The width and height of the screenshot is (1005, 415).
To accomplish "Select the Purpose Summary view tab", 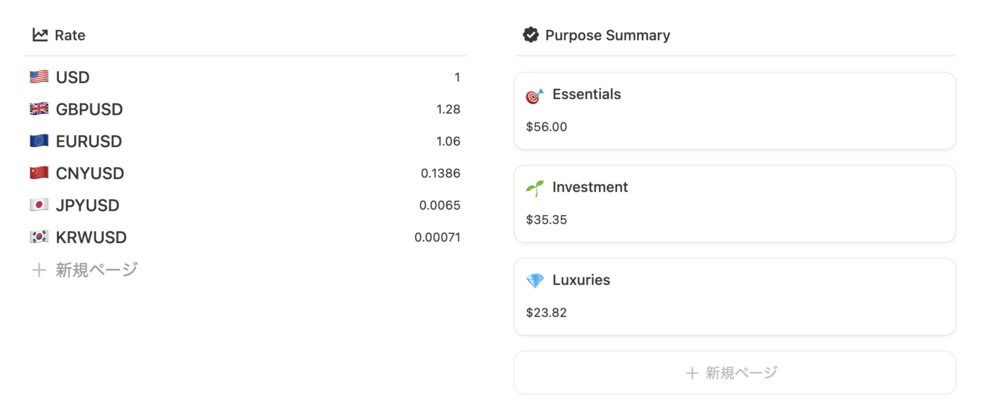I will [607, 35].
